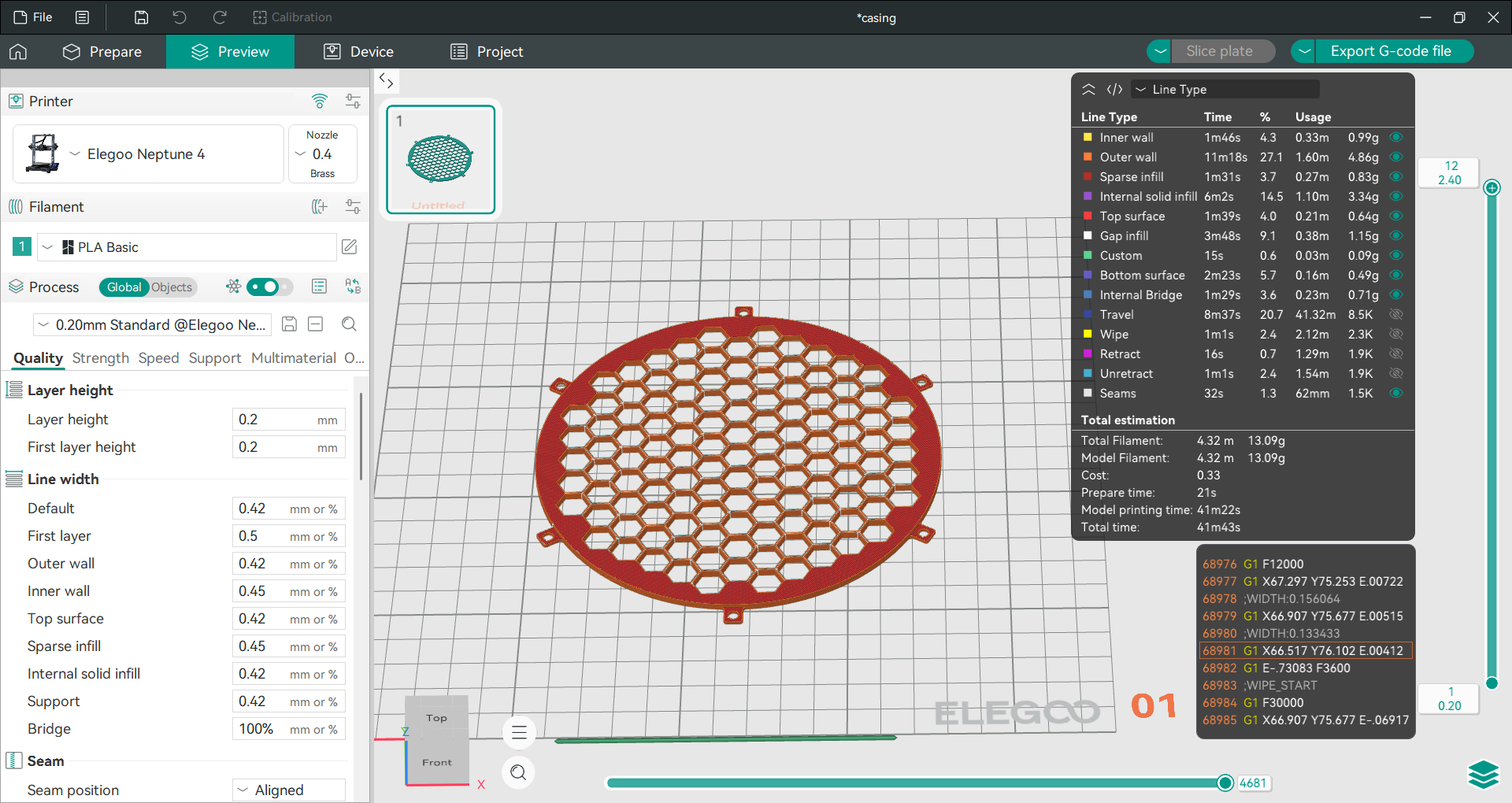Switch to the Strength settings tab
The image size is (1512, 803).
[100, 358]
